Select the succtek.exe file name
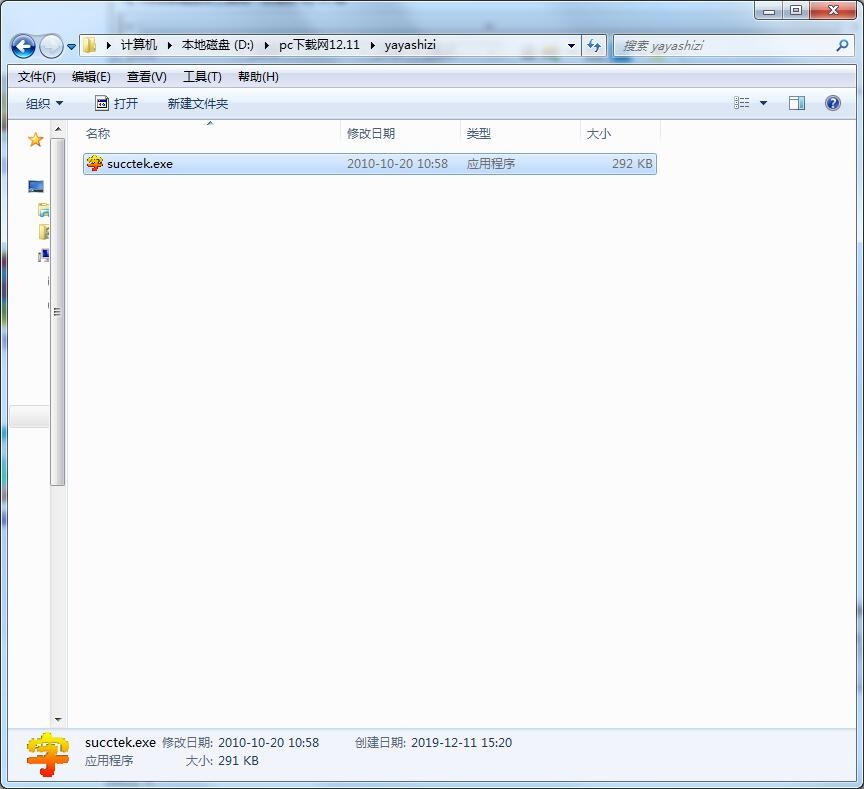864x789 pixels. 140,164
